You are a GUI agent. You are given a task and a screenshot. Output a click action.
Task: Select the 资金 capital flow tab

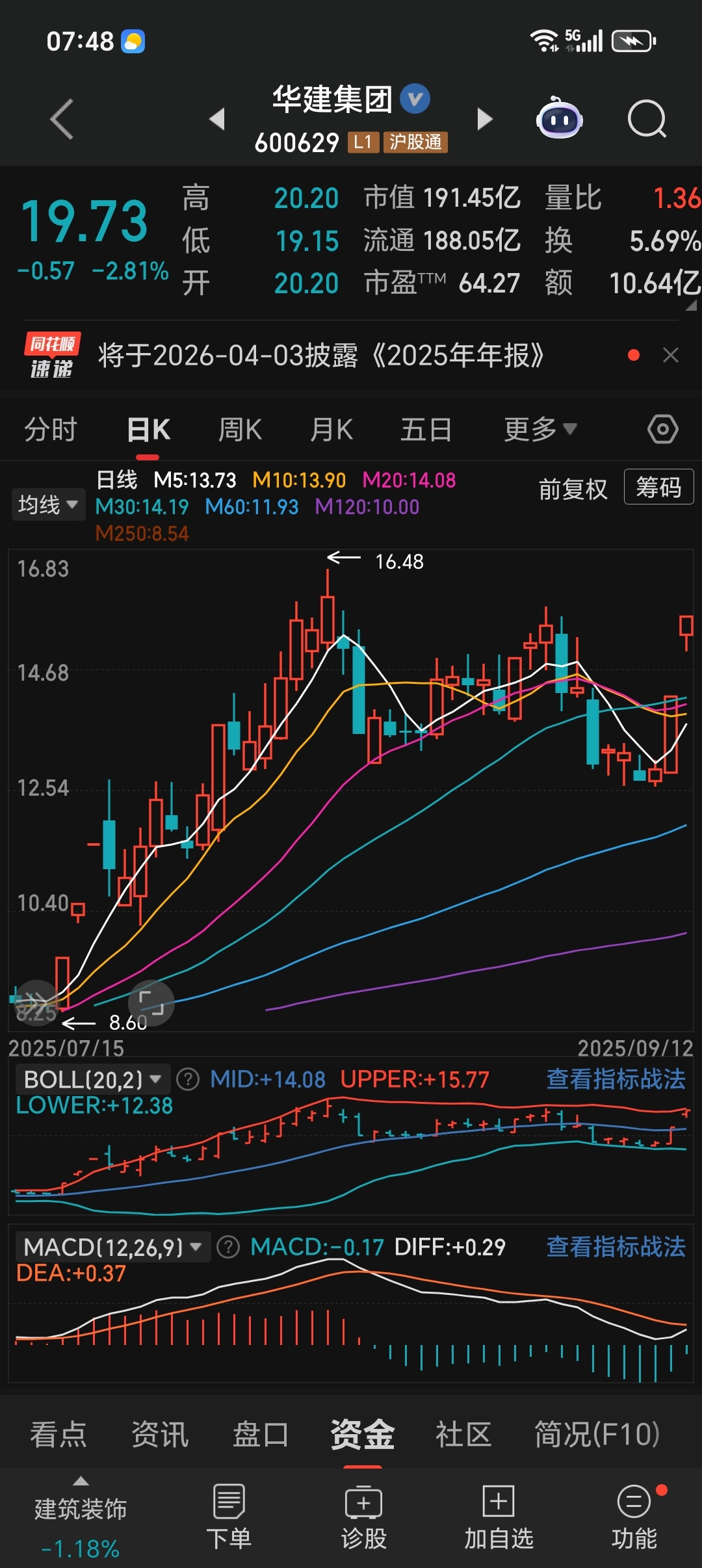tap(362, 1434)
